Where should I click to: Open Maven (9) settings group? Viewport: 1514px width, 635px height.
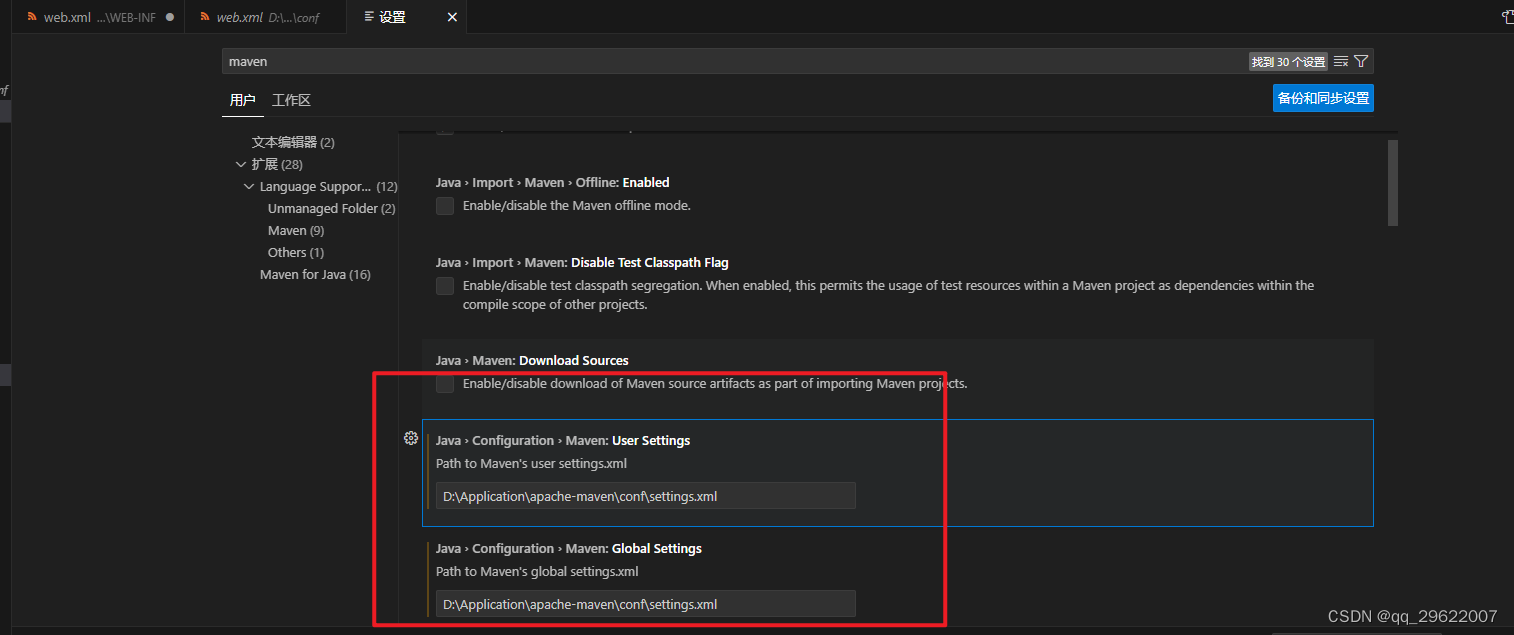point(296,231)
